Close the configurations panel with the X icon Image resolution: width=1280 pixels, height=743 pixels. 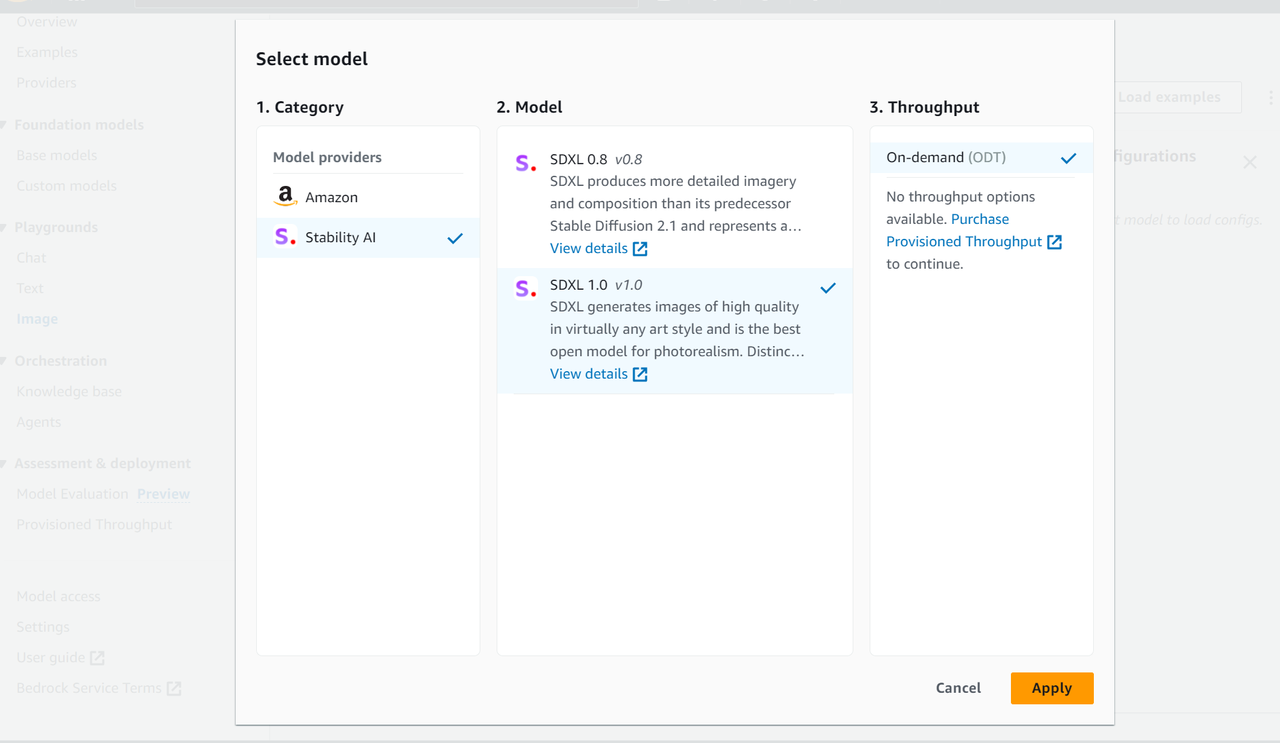1250,162
